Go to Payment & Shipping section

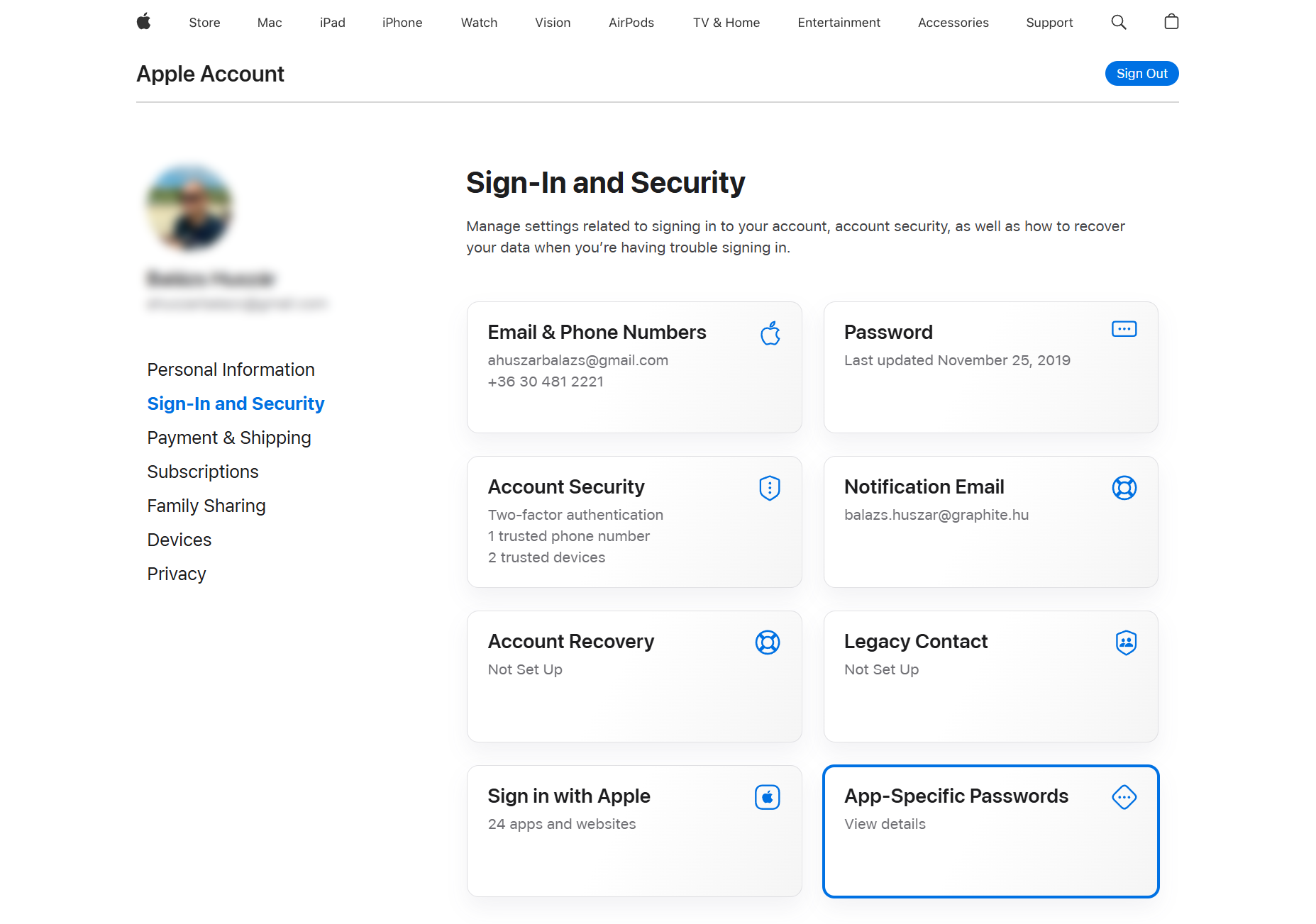(229, 438)
